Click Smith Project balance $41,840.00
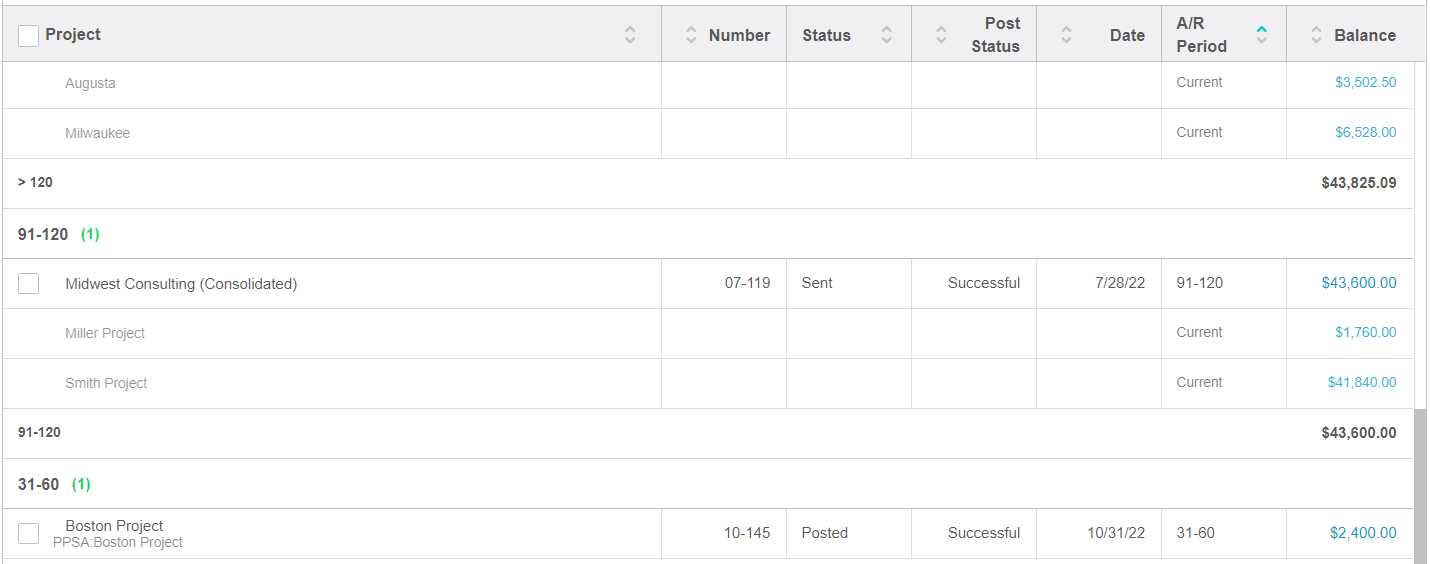This screenshot has width=1430, height=564. pos(1362,382)
